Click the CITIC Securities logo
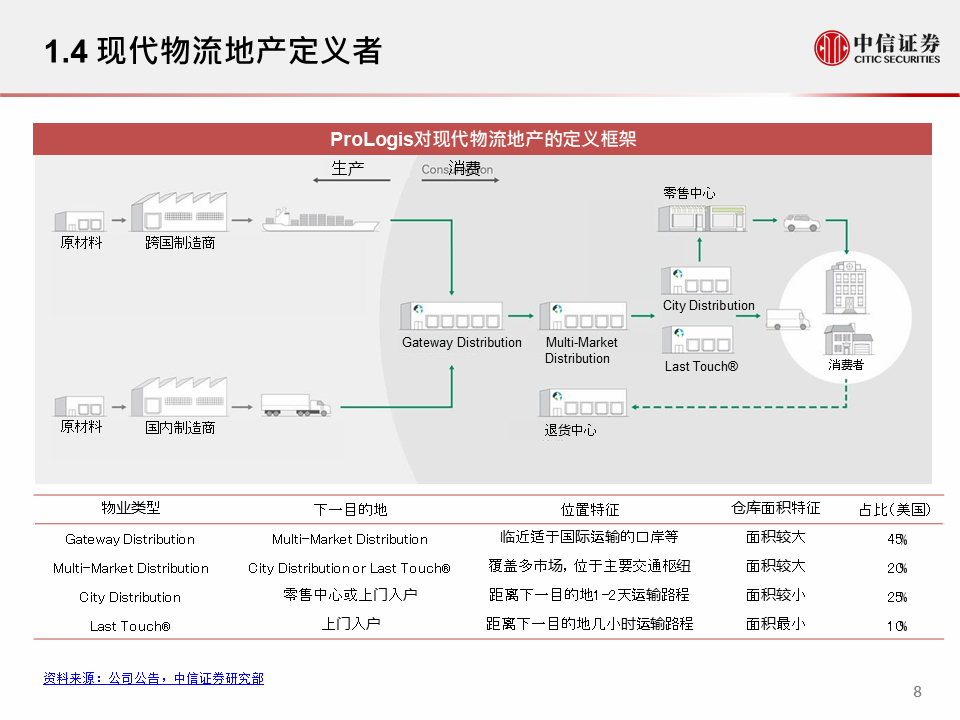 tap(877, 48)
